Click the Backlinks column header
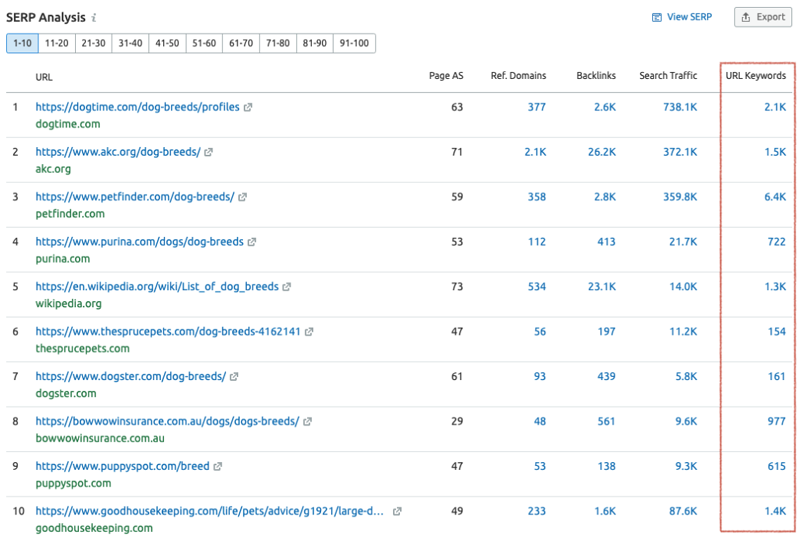Image resolution: width=800 pixels, height=538 pixels. 596,76
